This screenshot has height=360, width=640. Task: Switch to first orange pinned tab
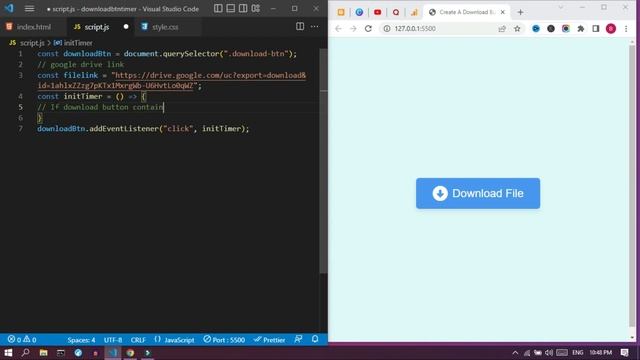coord(341,12)
